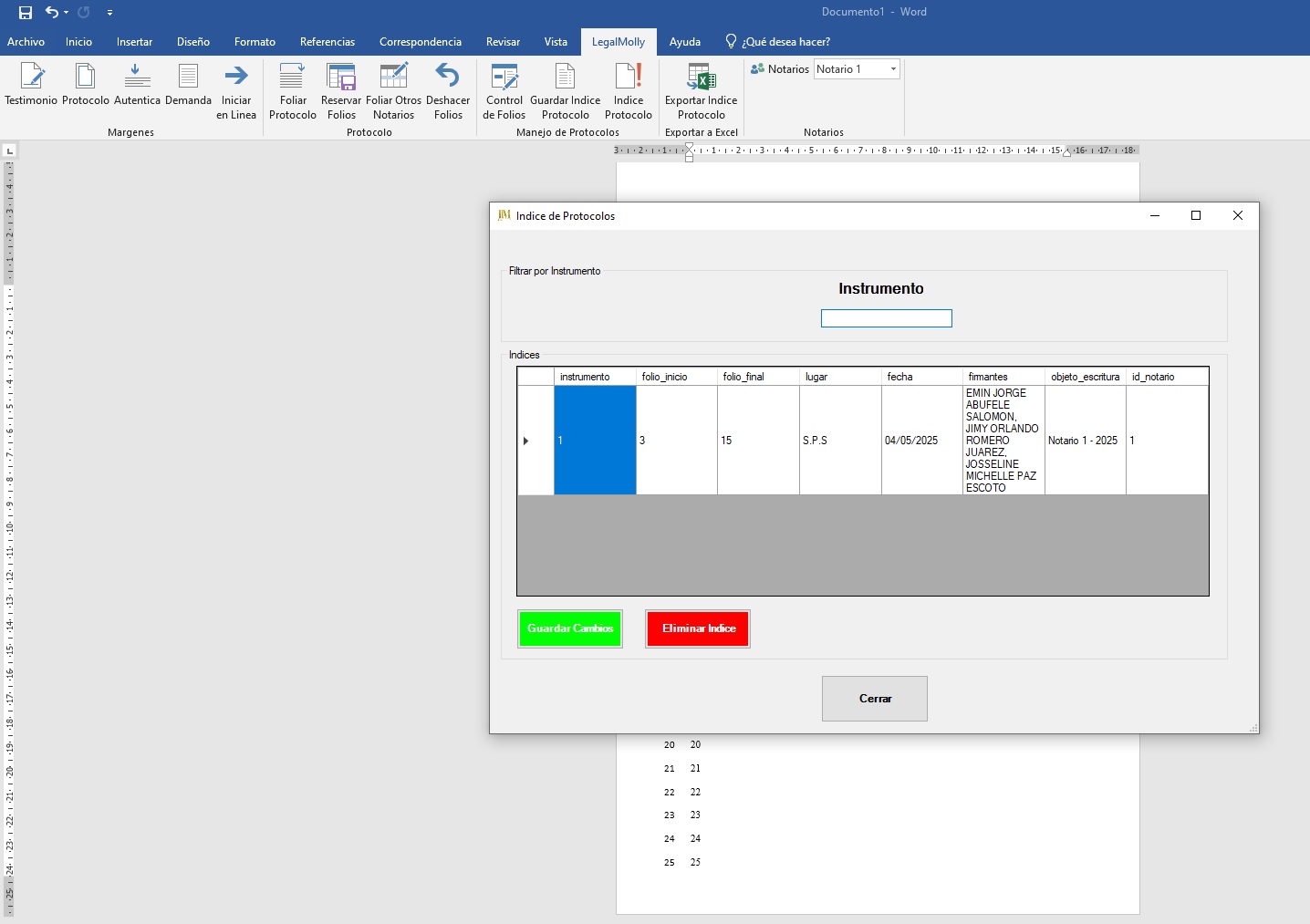Open the Ayuda tab
This screenshot has height=924, width=1310.
685,42
